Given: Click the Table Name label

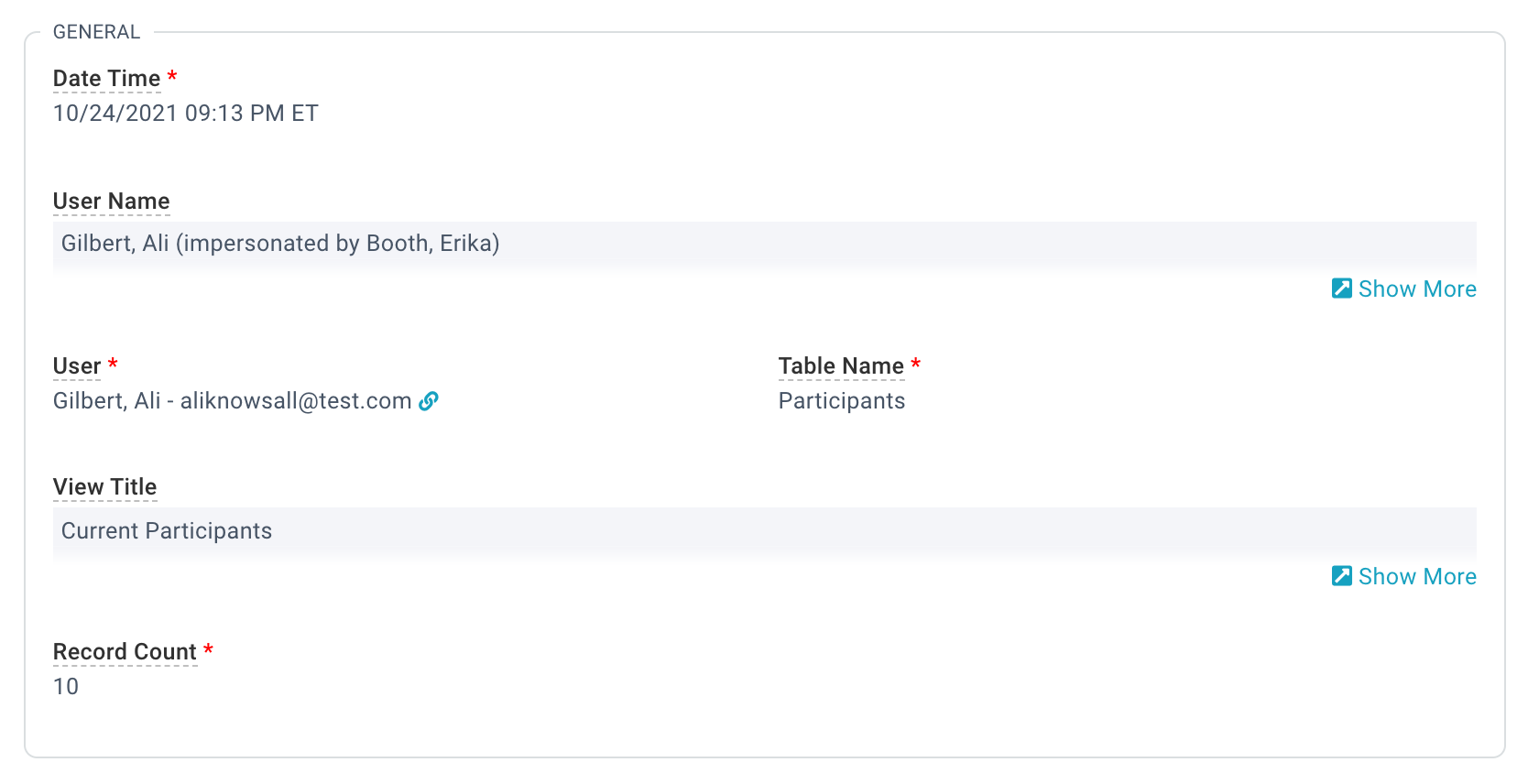Looking at the screenshot, I should (x=841, y=366).
